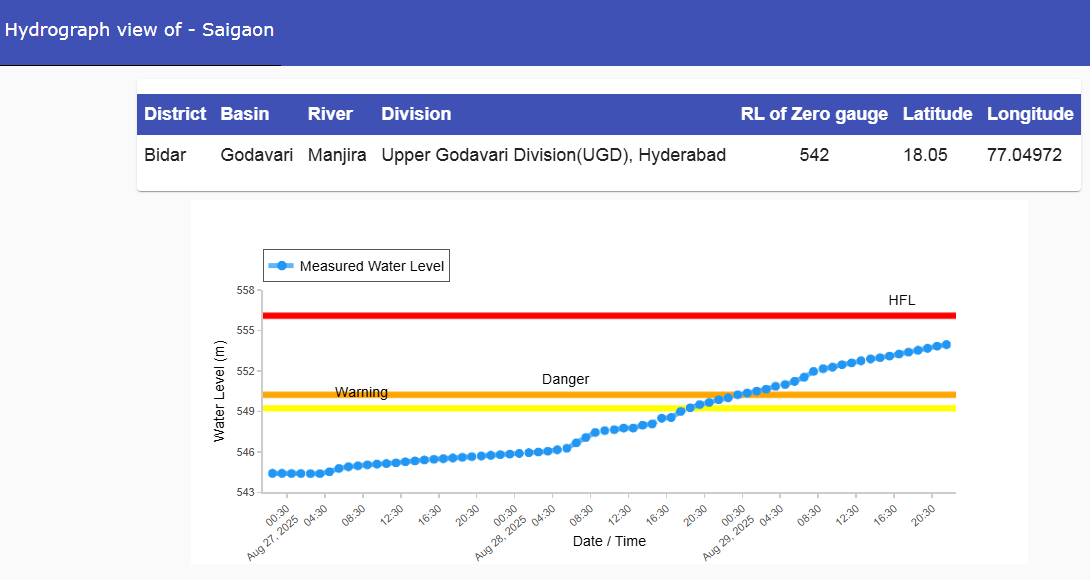1090x580 pixels.
Task: Select the Bidar district cell
Action: pos(165,154)
